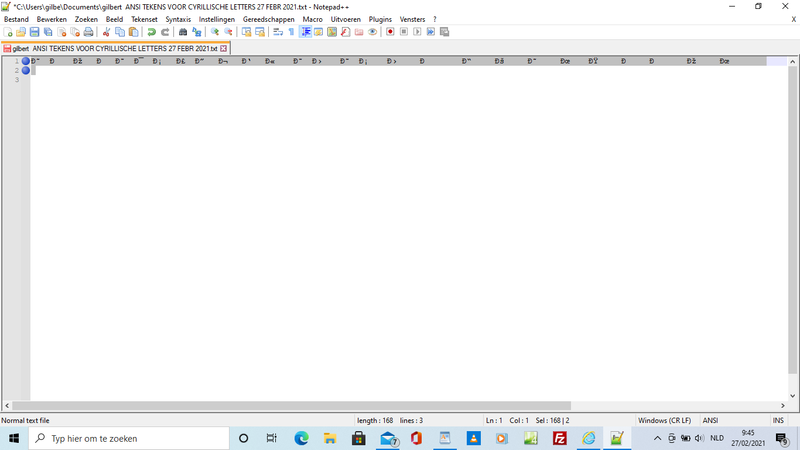This screenshot has height=450, width=800.
Task: Click the Windows (CR LF) status field
Action: [664, 420]
